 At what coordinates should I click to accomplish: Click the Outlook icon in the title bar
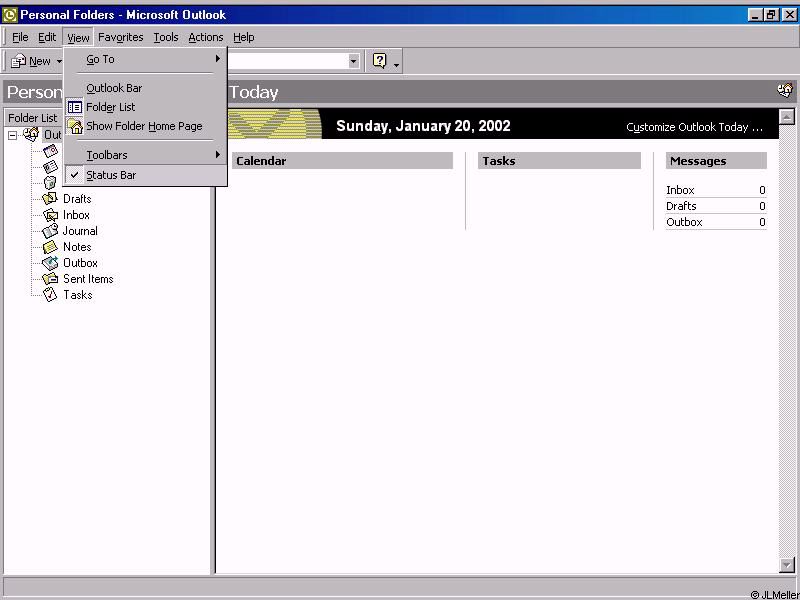click(x=10, y=15)
